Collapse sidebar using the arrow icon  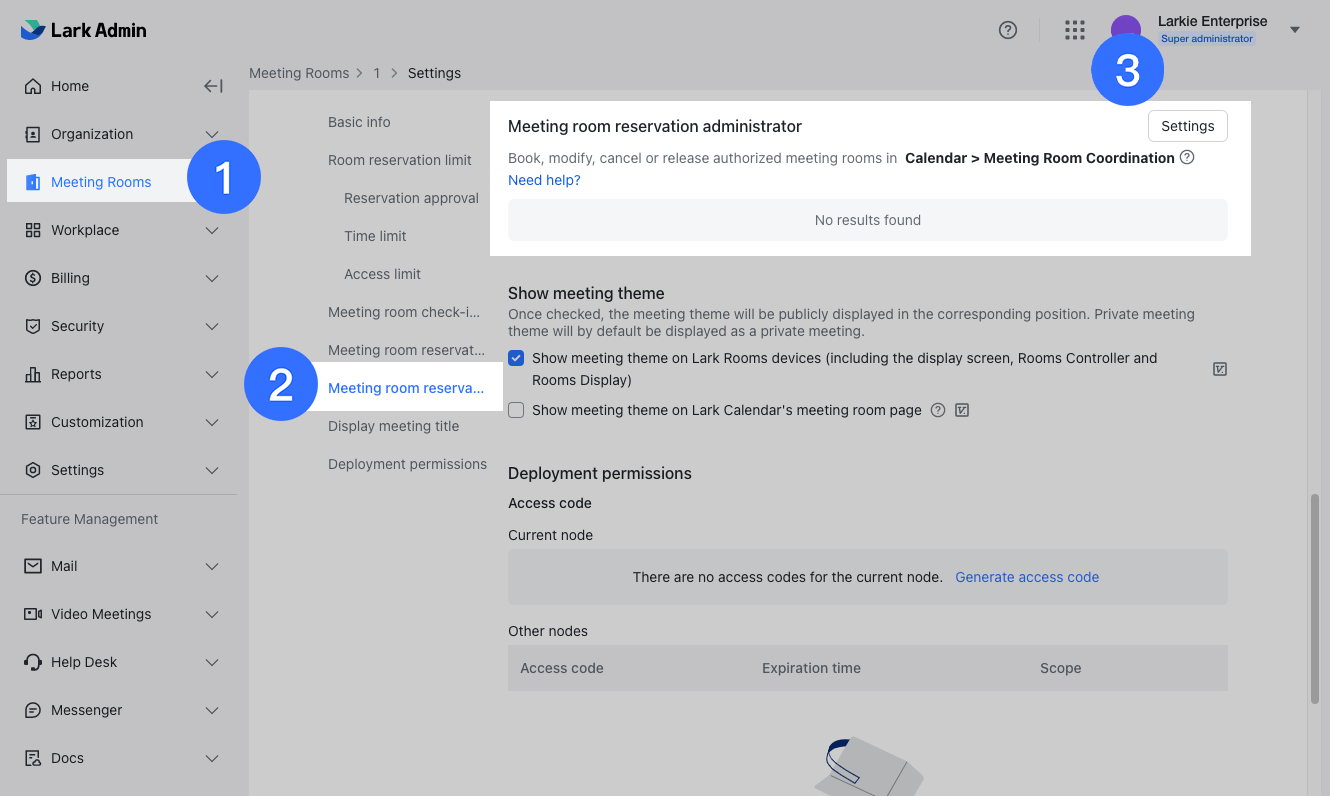[213, 86]
